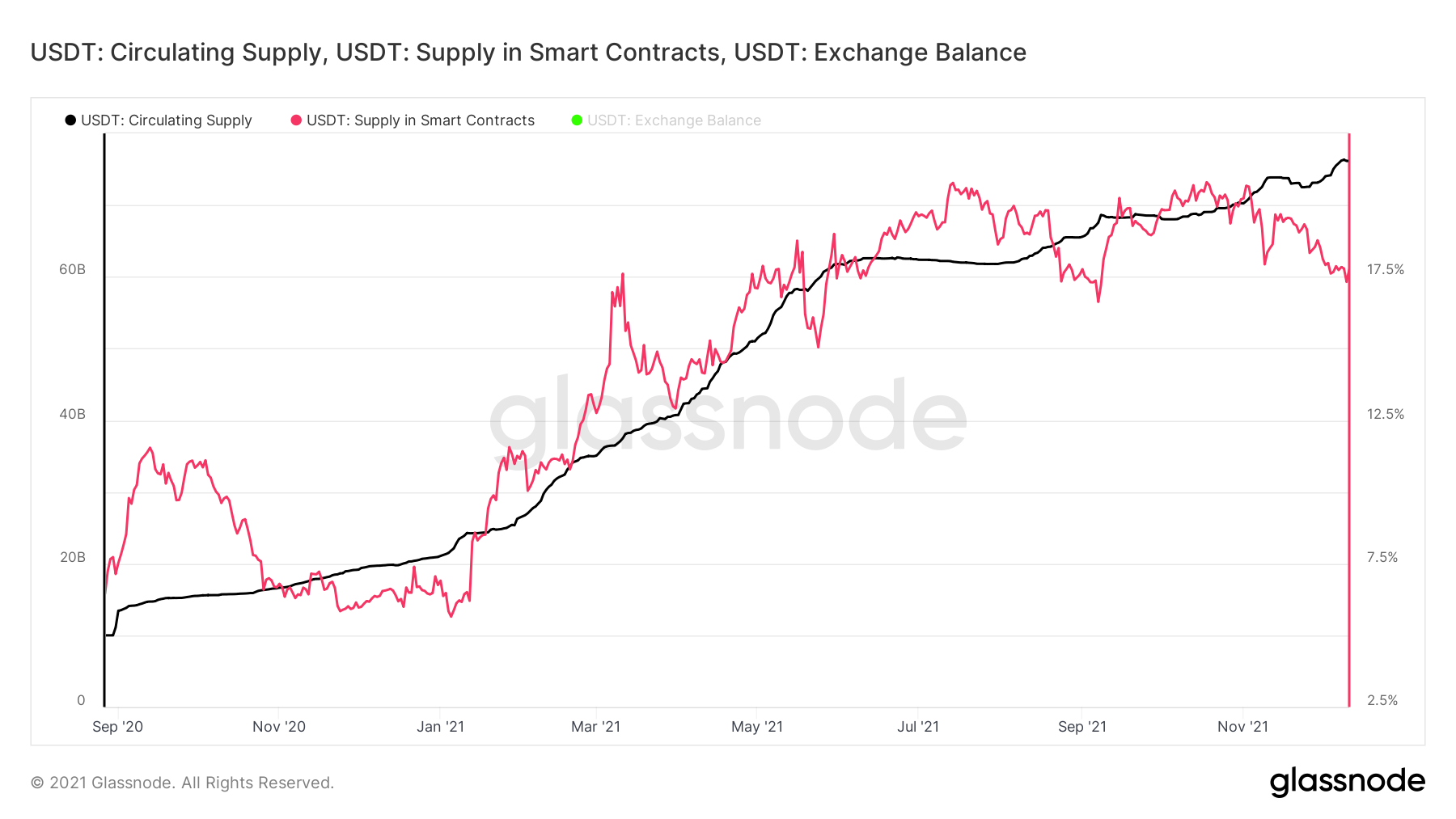Select the Sep '20 x-axis label

[x=117, y=726]
